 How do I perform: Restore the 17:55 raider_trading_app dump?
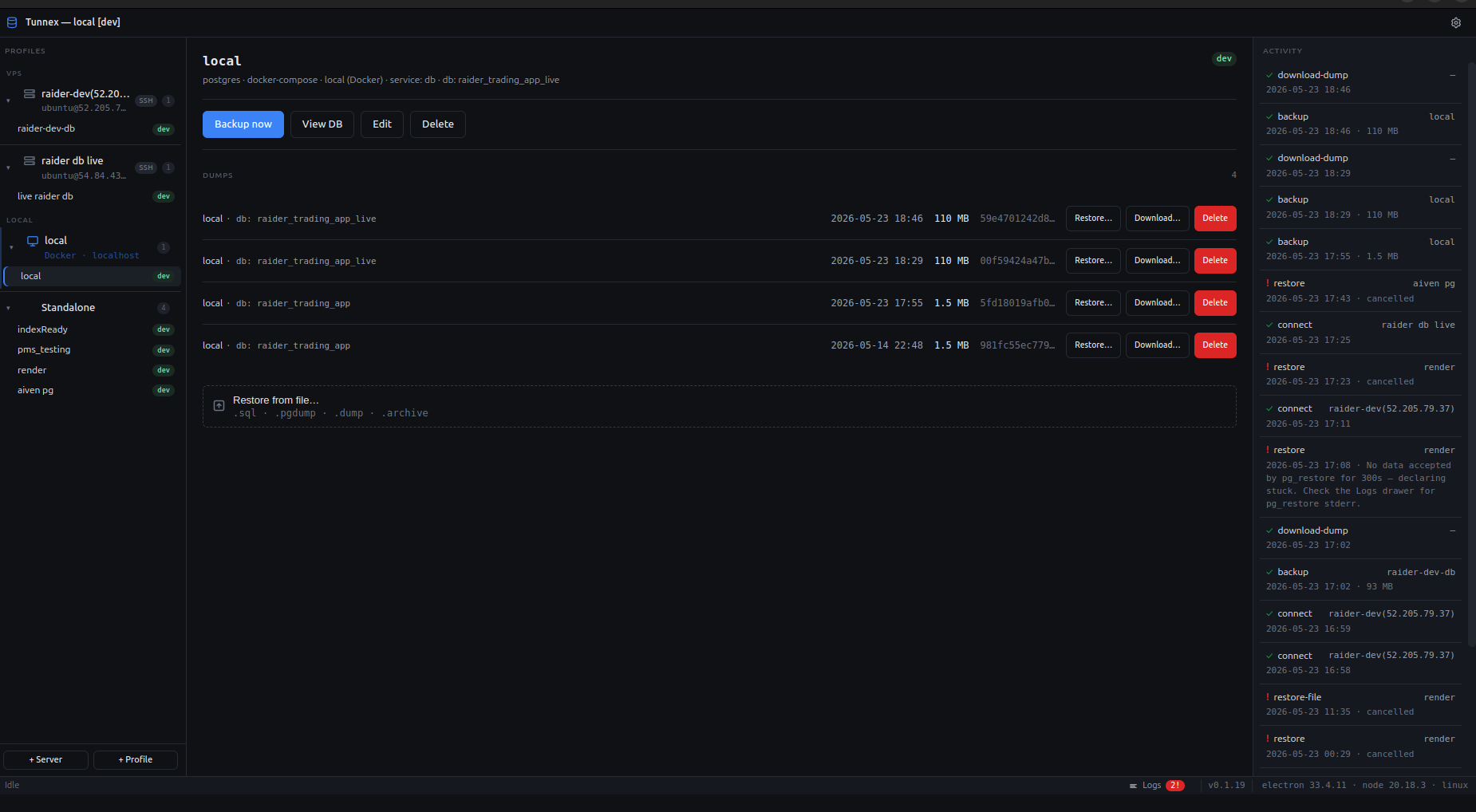point(1093,303)
